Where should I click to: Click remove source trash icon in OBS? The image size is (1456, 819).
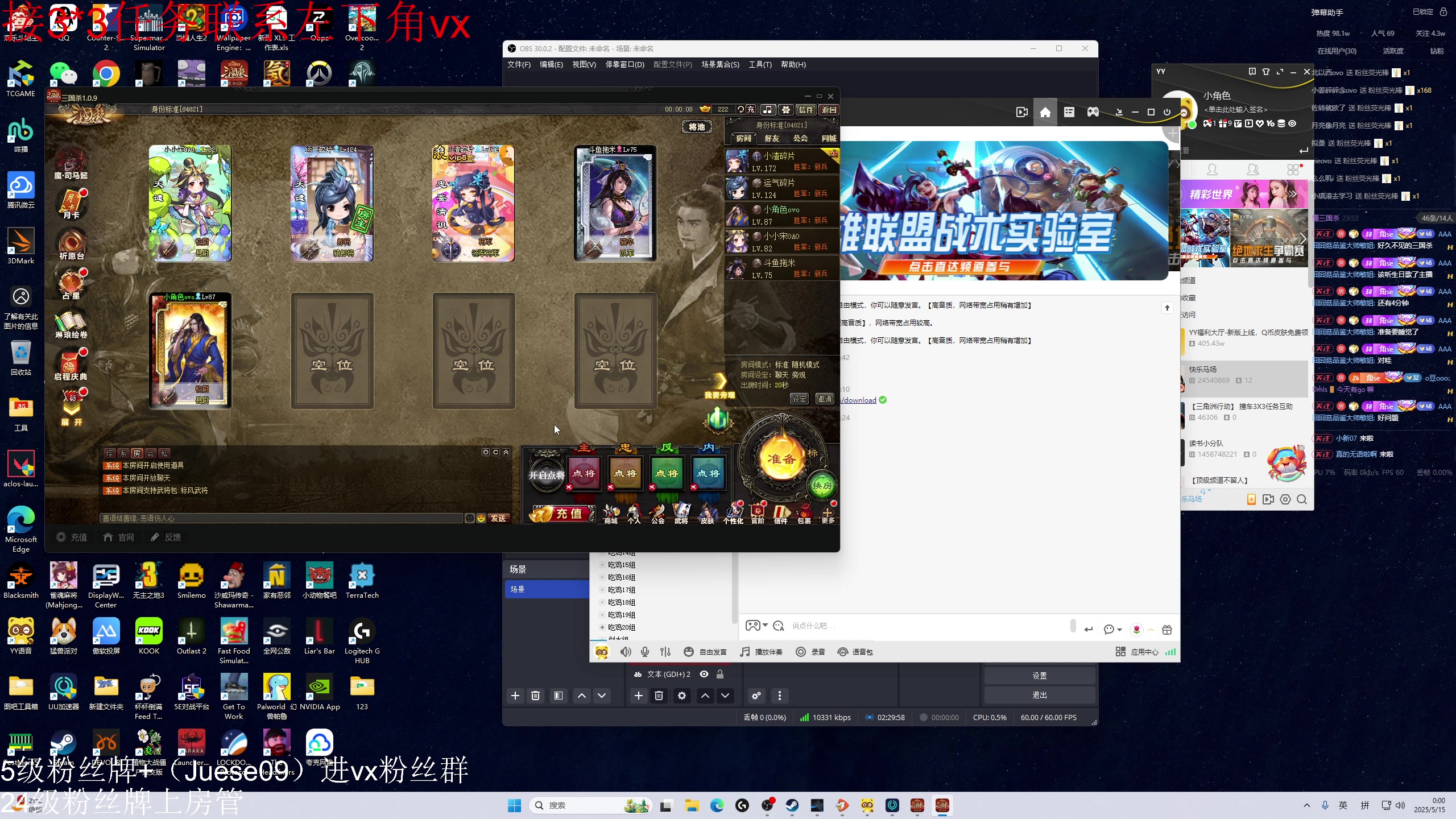[x=659, y=696]
